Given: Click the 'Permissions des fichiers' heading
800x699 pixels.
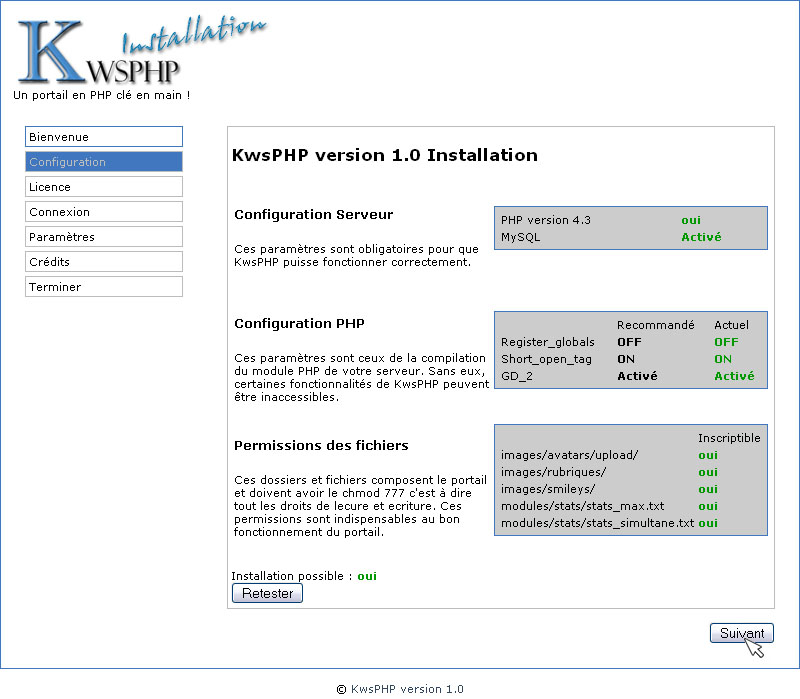Looking at the screenshot, I should click(x=321, y=445).
